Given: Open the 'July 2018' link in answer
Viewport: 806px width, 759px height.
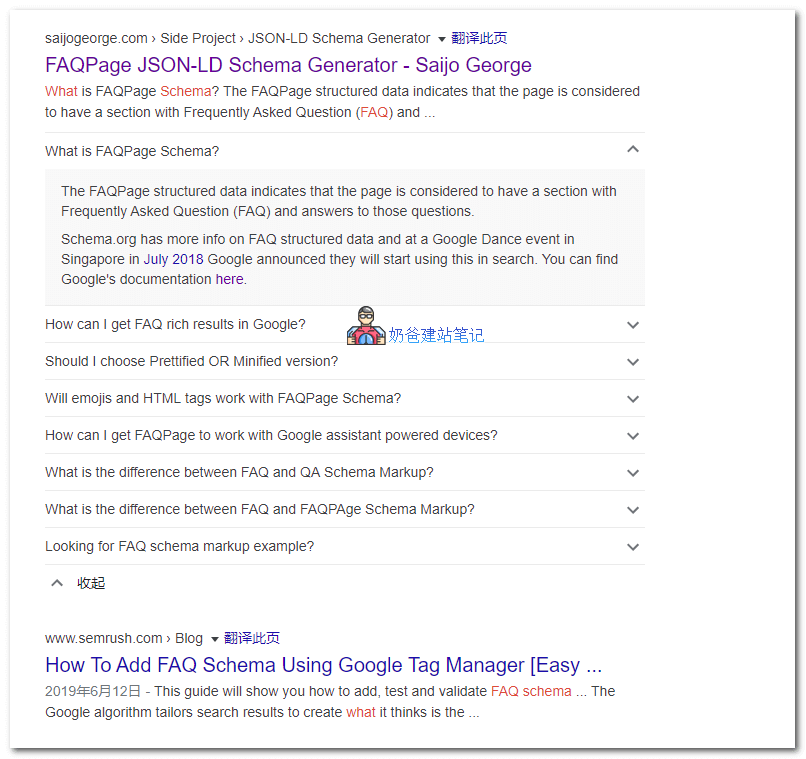Looking at the screenshot, I should click(x=173, y=259).
